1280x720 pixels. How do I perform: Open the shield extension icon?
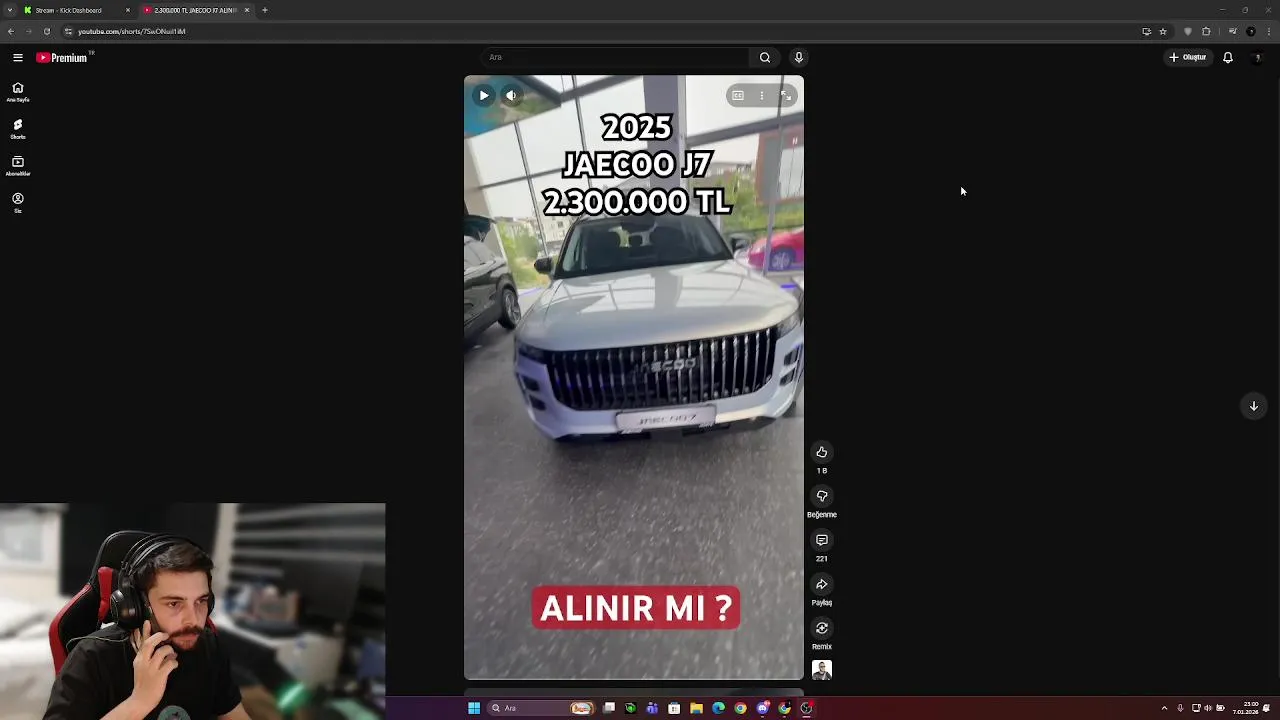(x=1188, y=31)
